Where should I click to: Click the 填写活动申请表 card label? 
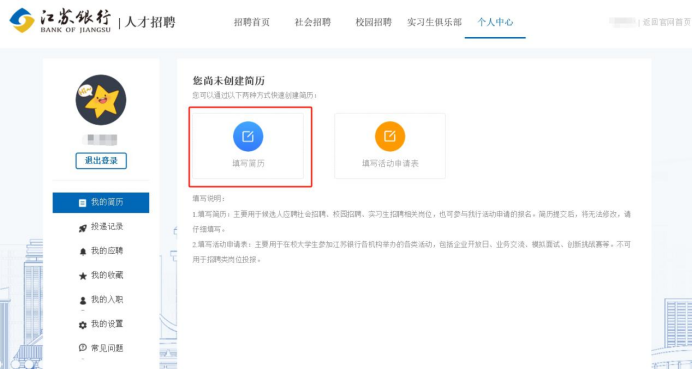pyautogui.click(x=390, y=163)
